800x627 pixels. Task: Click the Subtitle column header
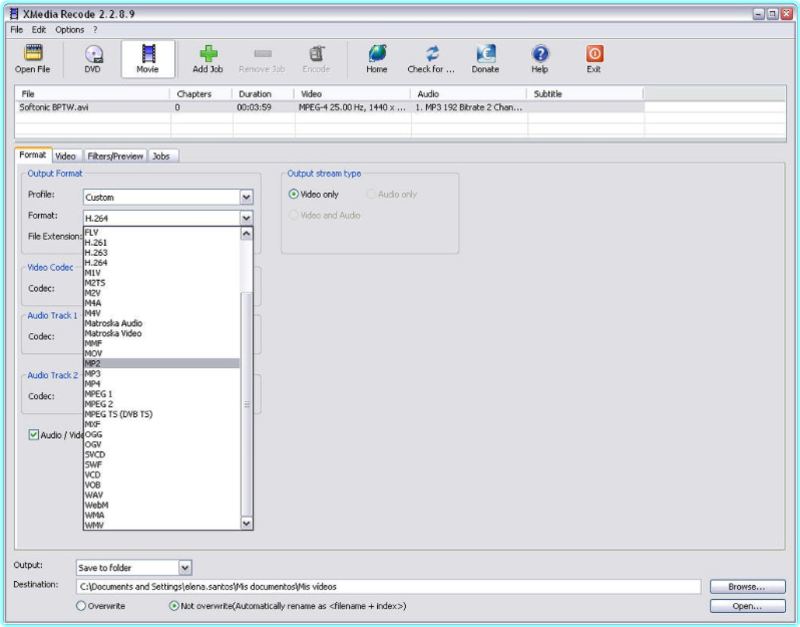pyautogui.click(x=585, y=94)
